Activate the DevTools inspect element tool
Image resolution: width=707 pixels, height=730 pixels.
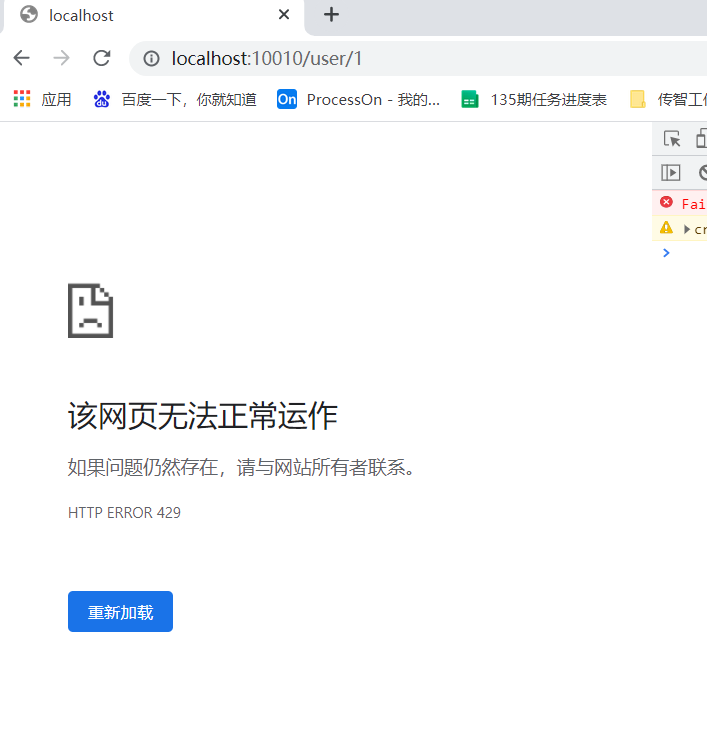pyautogui.click(x=672, y=140)
